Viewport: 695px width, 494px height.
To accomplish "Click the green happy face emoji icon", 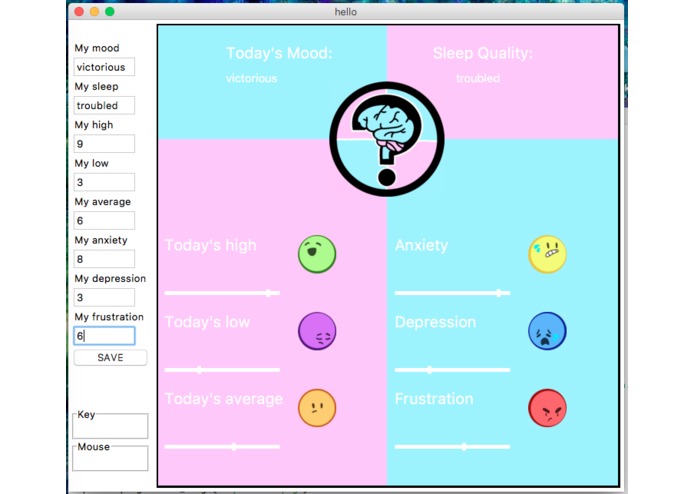I will [317, 254].
